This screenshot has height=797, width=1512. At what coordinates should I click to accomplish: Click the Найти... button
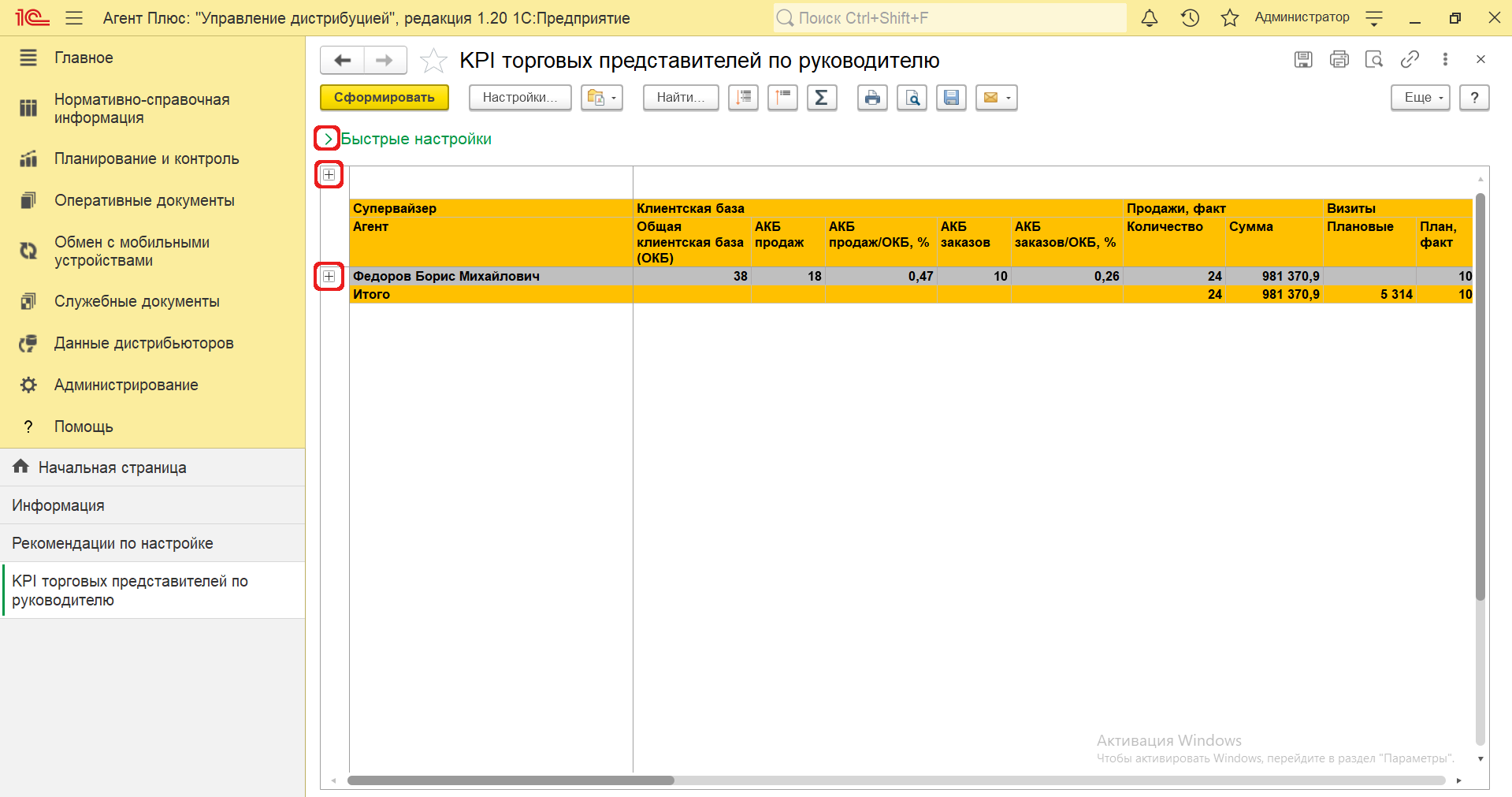(681, 98)
